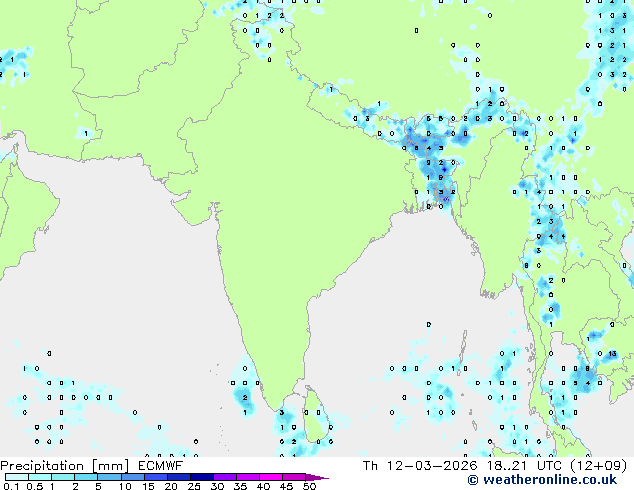634x490 pixels.
Task: Click the 25–30 mm dark blue swatch
Action: [202, 477]
